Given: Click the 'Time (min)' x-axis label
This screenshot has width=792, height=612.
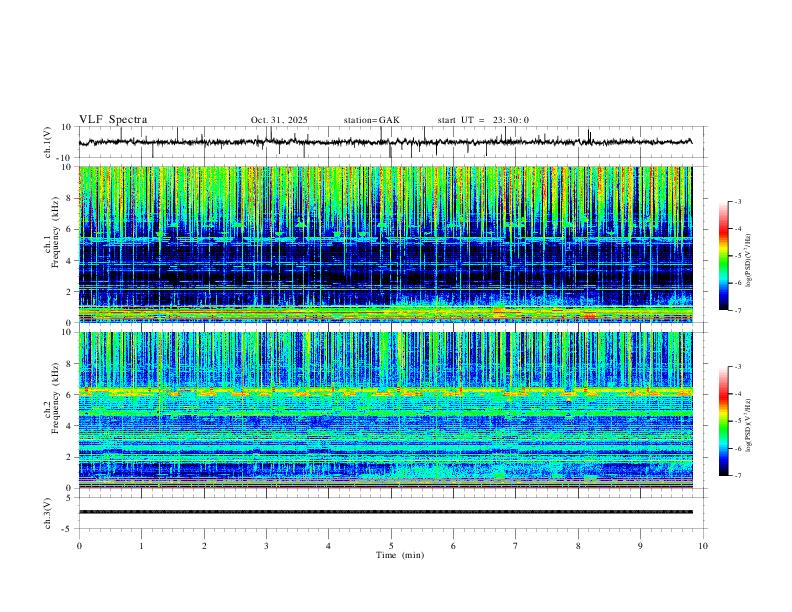Looking at the screenshot, I should pyautogui.click(x=400, y=555).
